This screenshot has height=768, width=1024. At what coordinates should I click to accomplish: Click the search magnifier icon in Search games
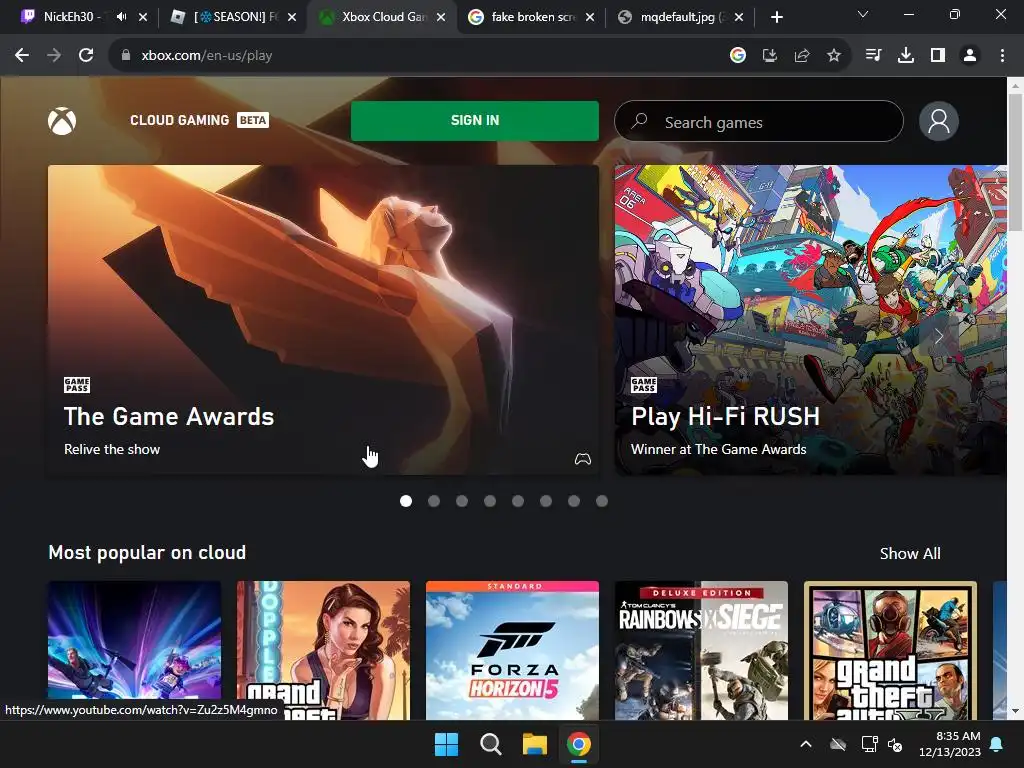click(639, 121)
